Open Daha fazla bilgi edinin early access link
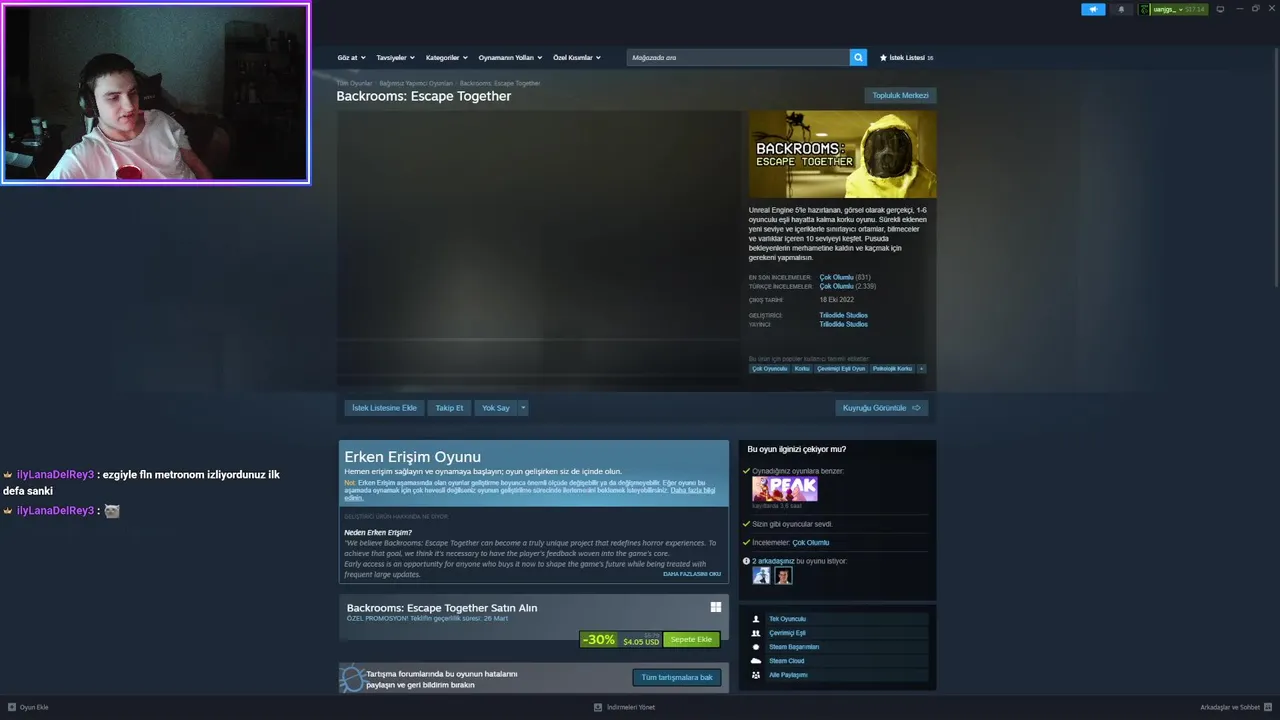Image resolution: width=1280 pixels, height=720 pixels. 693,490
